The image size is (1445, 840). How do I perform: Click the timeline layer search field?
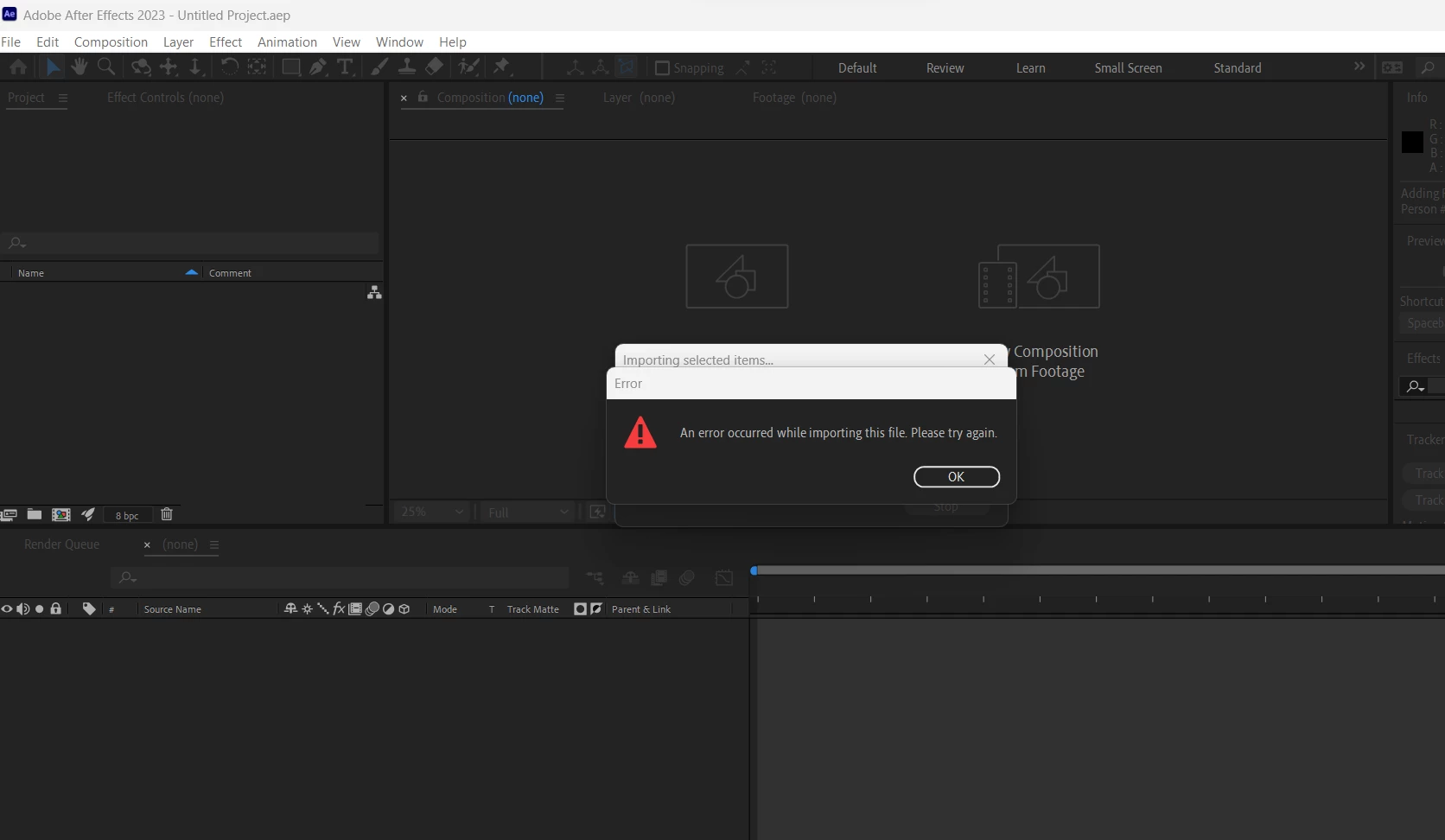pyautogui.click(x=340, y=577)
